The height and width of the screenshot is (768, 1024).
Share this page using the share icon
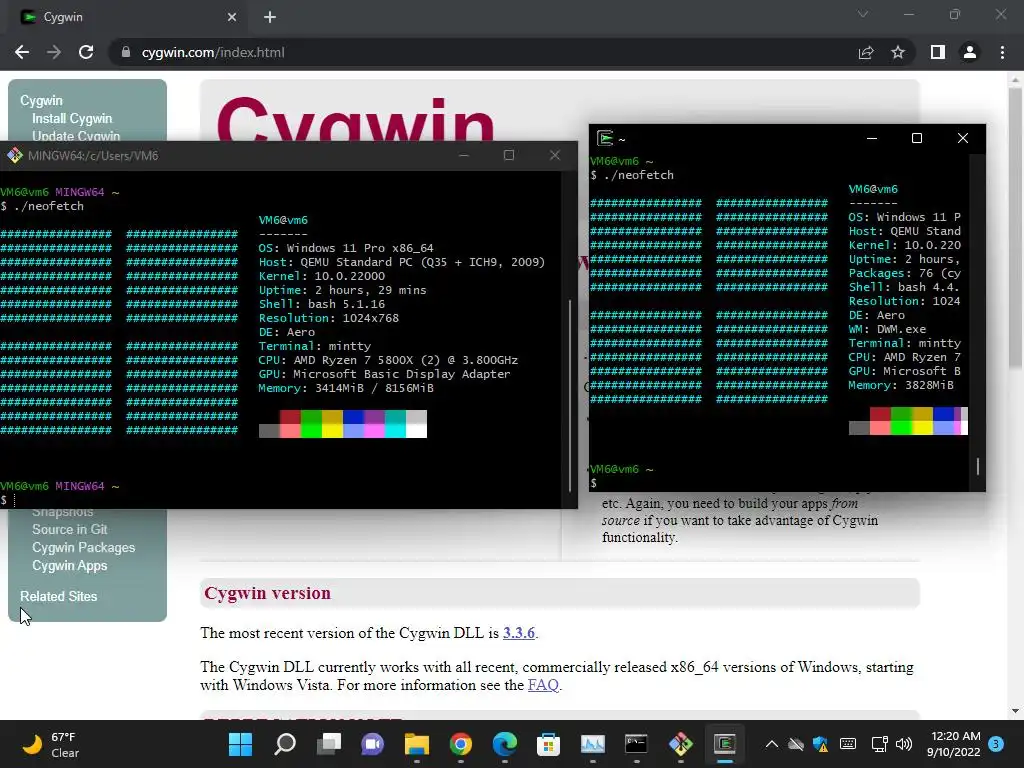point(866,52)
